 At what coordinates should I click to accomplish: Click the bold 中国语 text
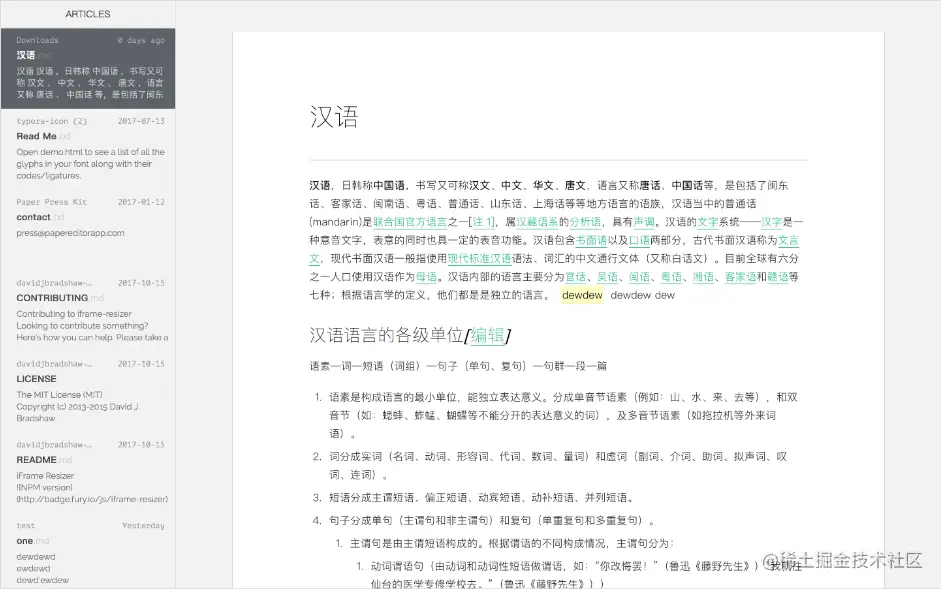389,186
